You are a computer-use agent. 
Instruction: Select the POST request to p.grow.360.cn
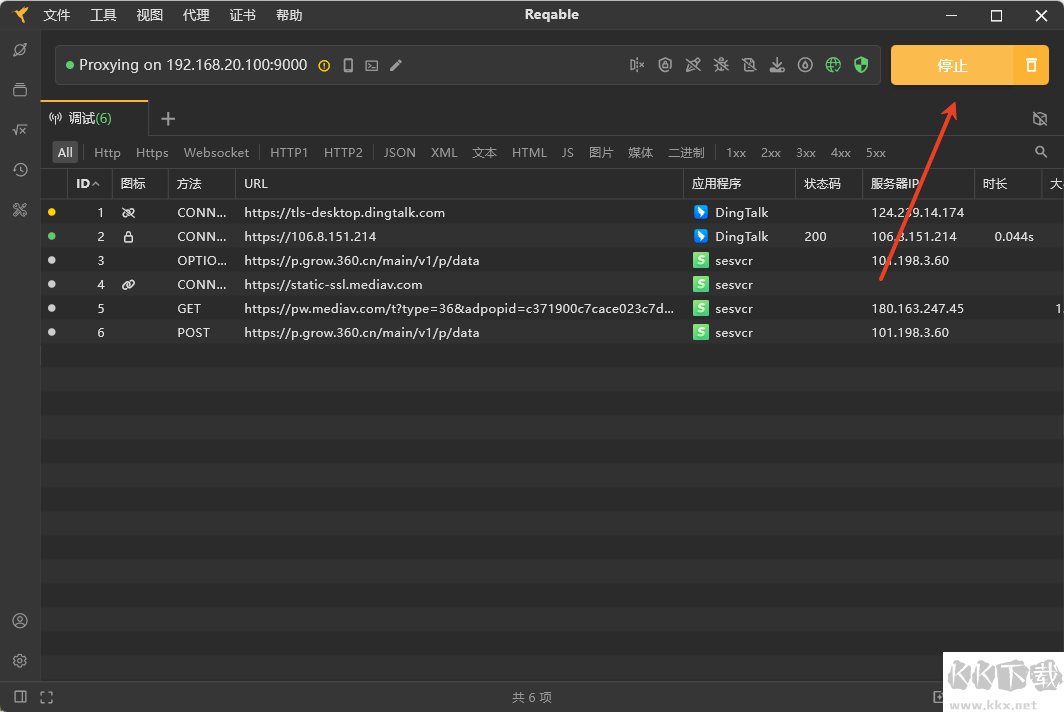pyautogui.click(x=360, y=332)
